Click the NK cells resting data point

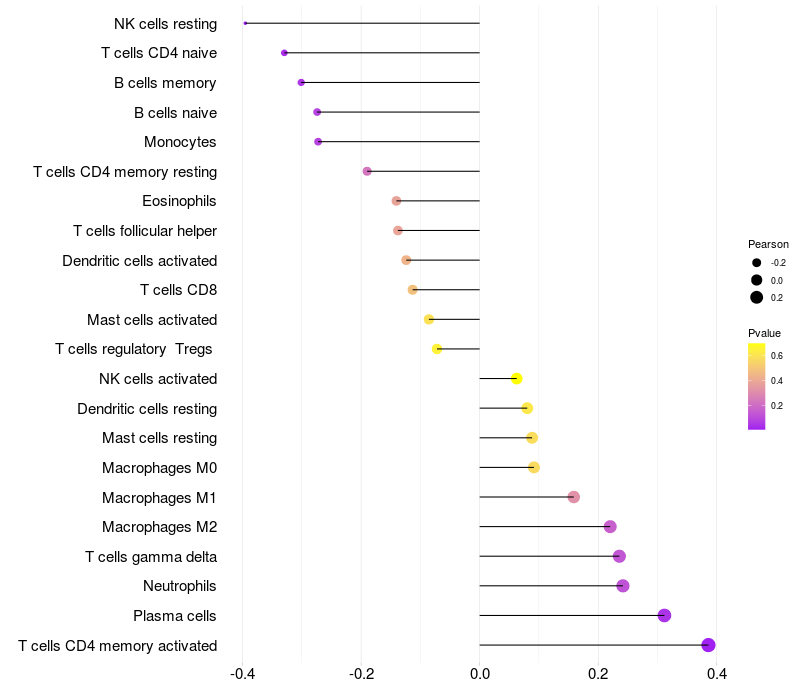245,23
